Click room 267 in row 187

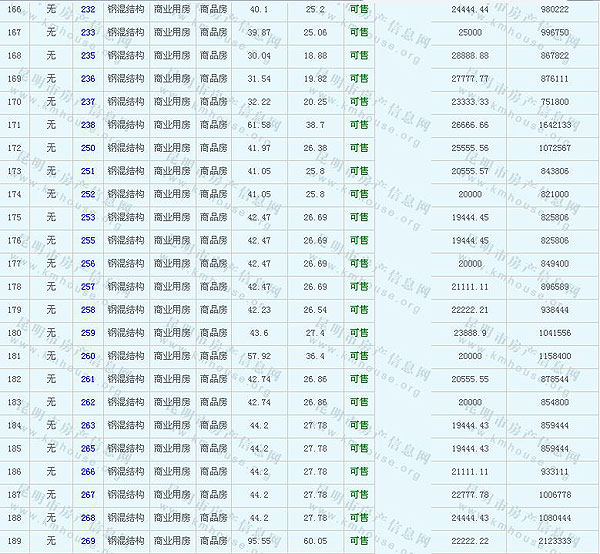click(88, 495)
